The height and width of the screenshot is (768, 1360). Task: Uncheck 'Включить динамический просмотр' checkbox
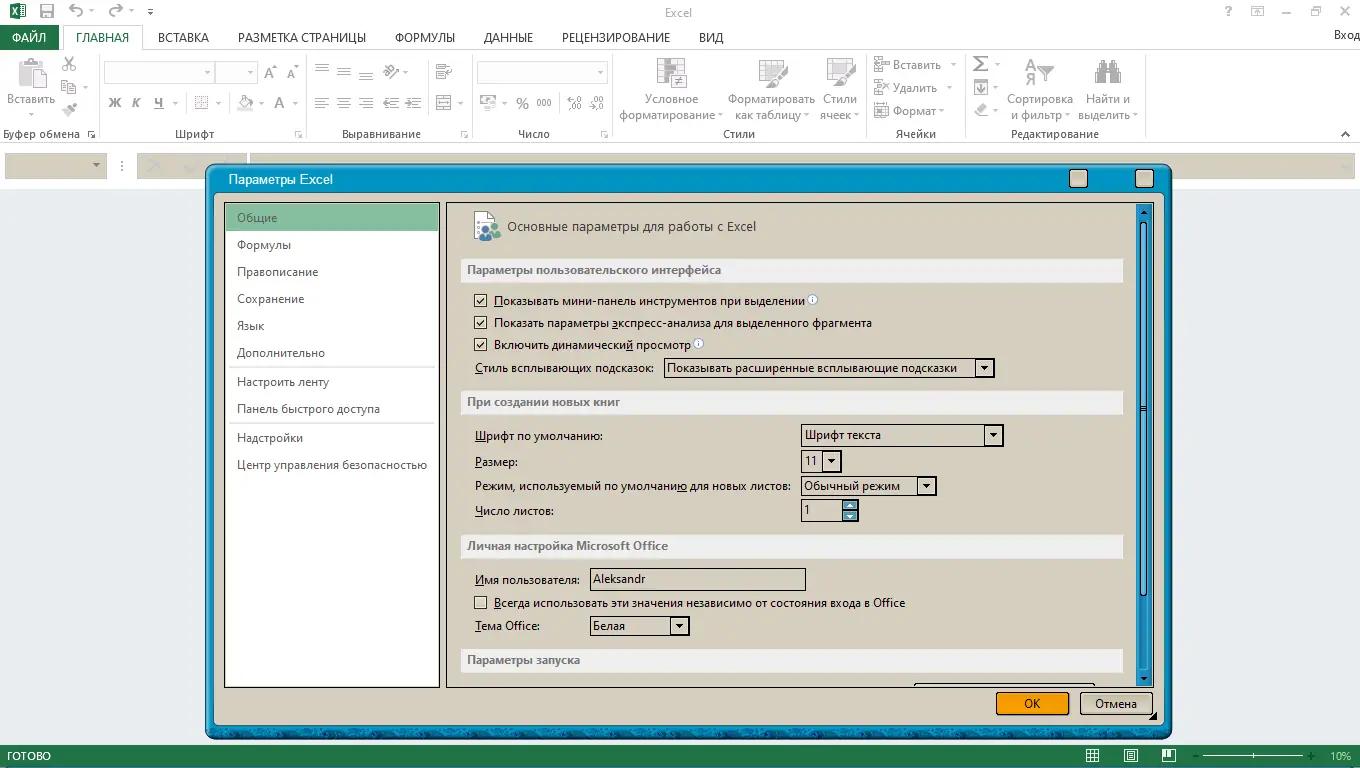click(481, 345)
